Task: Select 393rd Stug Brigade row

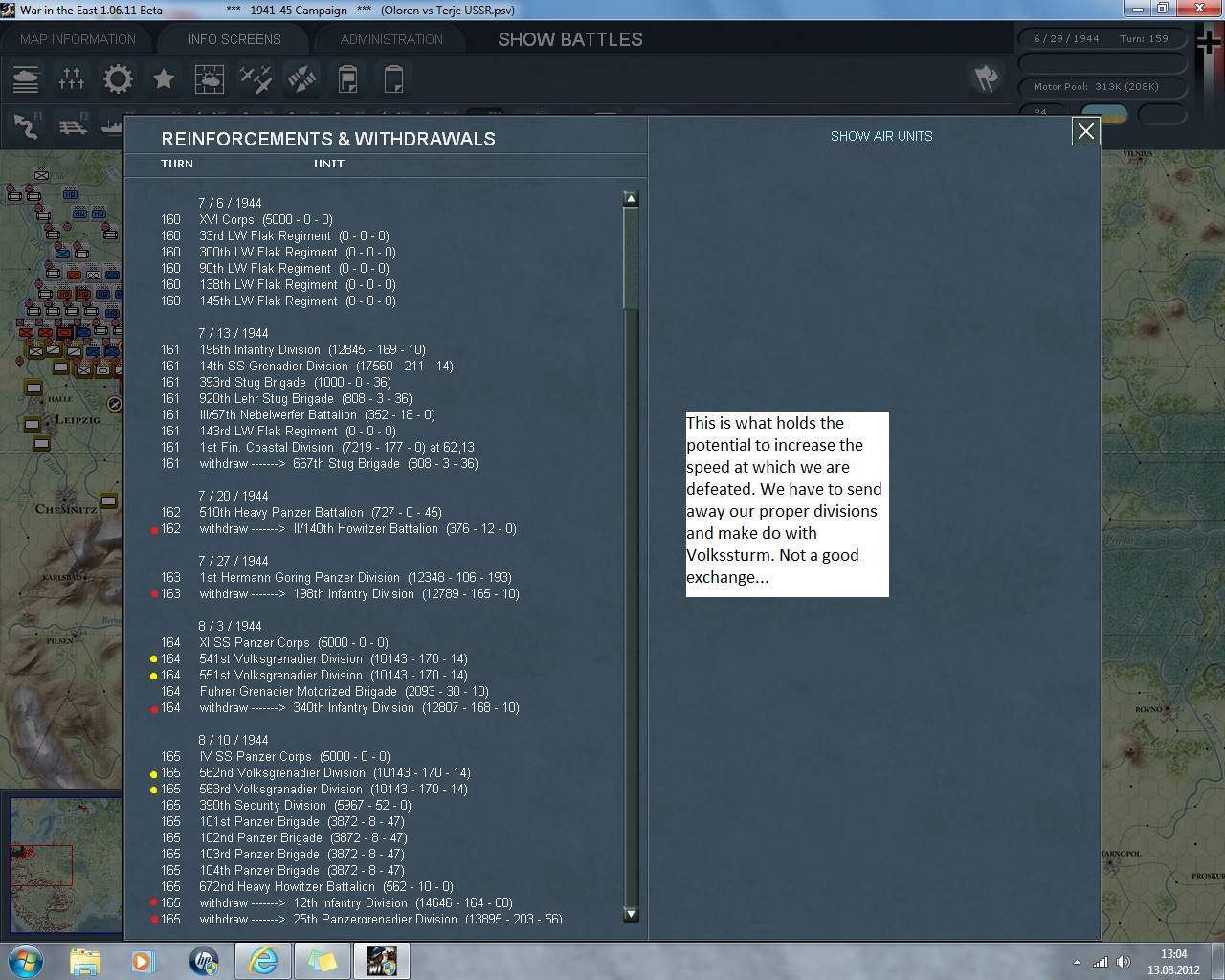Action: pos(276,382)
